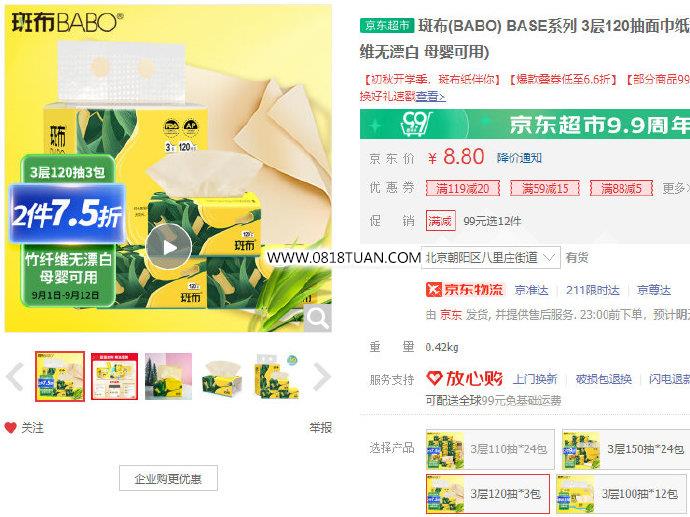
Task: Claim the 满59减15 coupon
Action: point(545,189)
